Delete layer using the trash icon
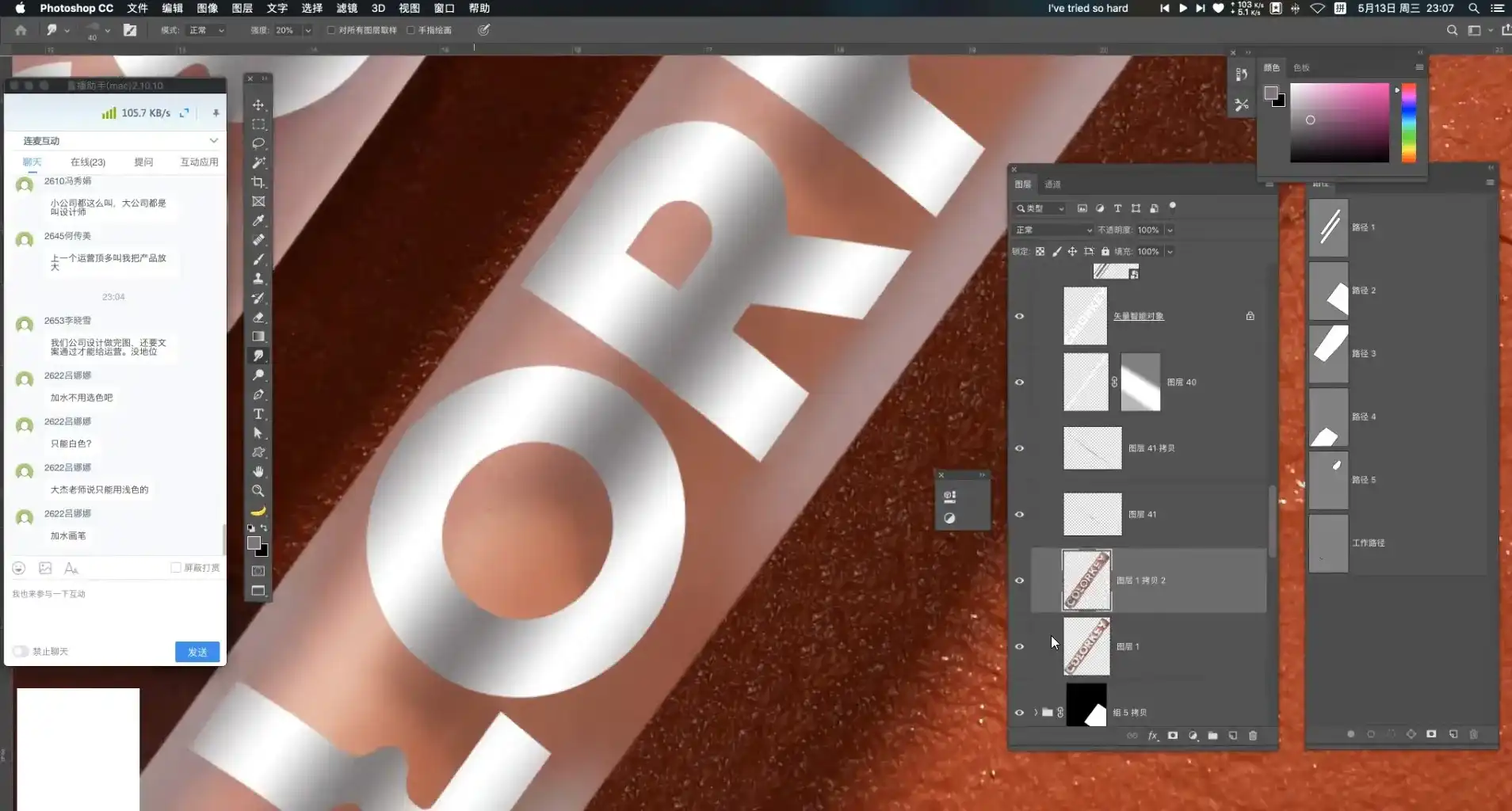This screenshot has width=1512, height=811. [x=1253, y=736]
